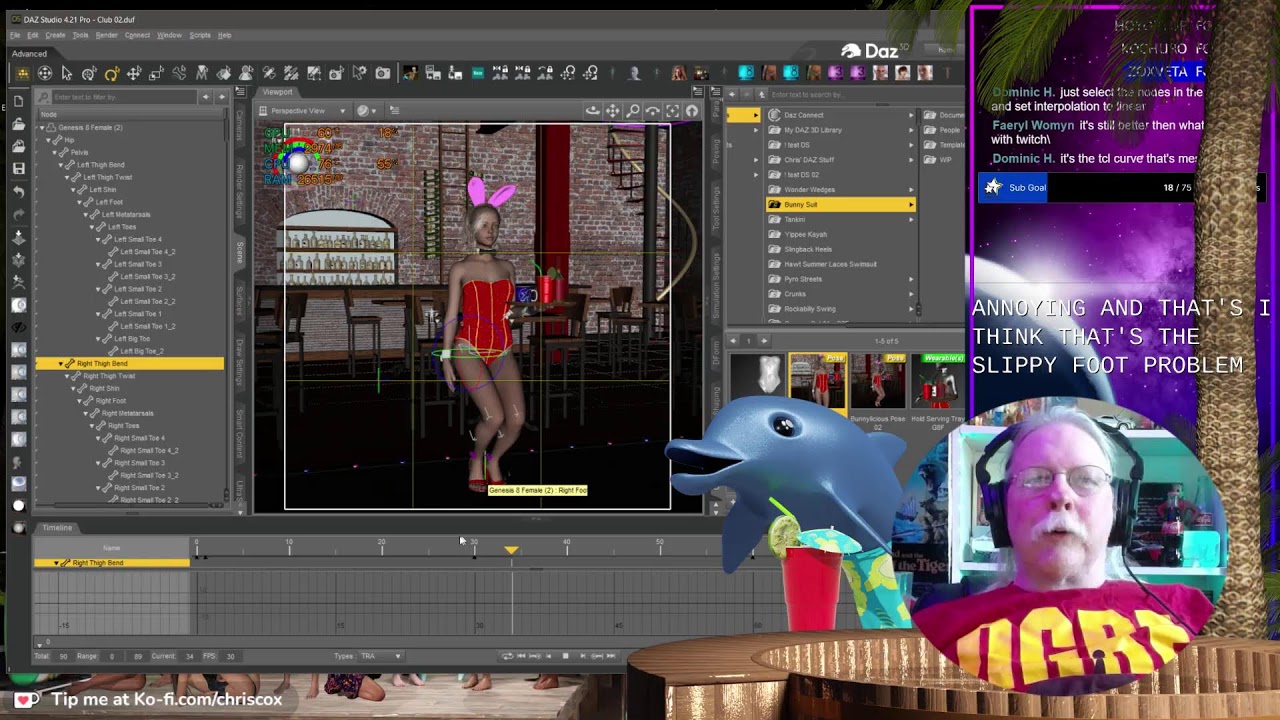Toggle timeline loop playback

point(507,656)
